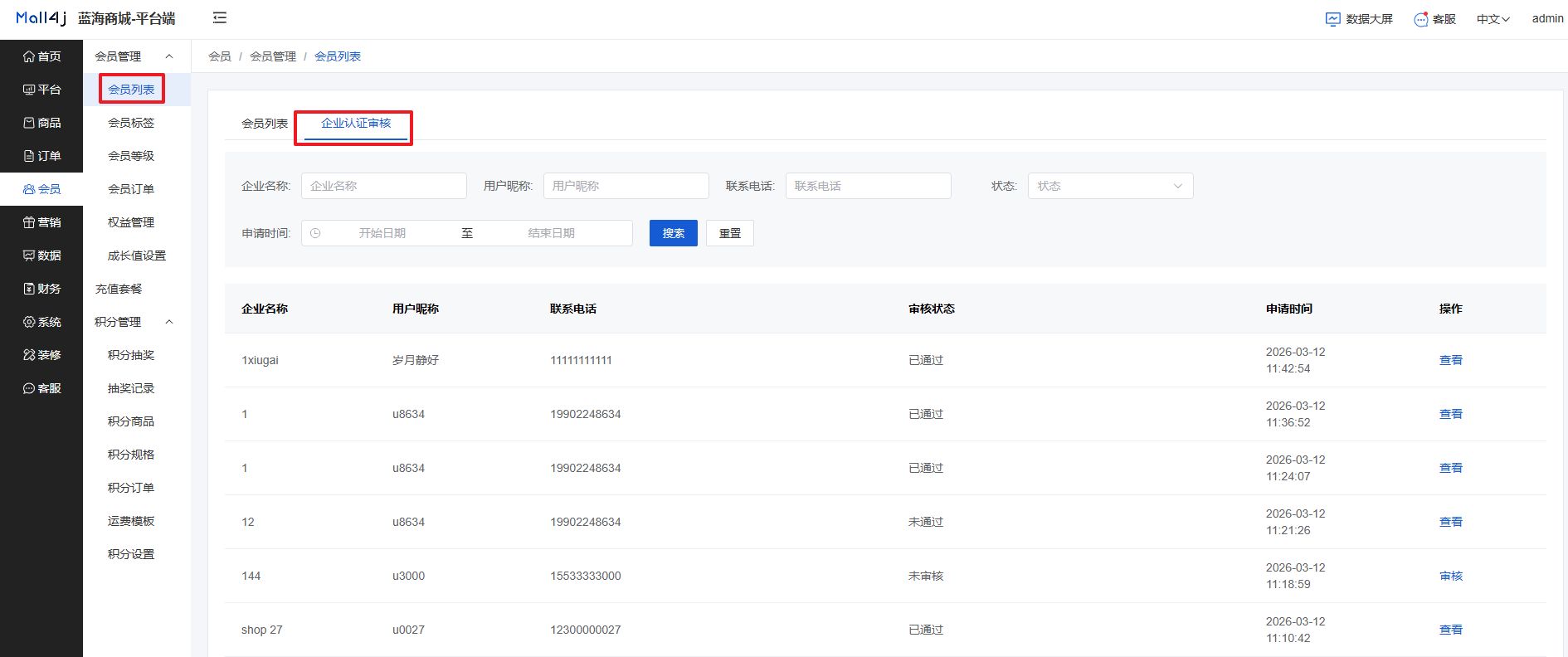Click the 未审核 status cell
The height and width of the screenshot is (657, 1568).
926,576
